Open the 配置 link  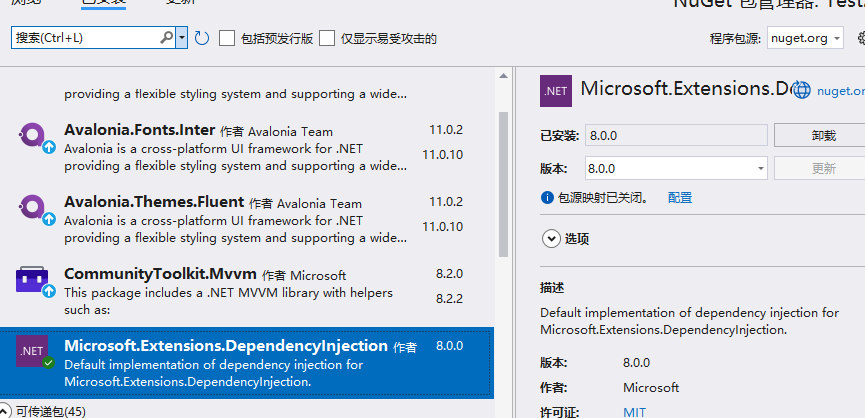click(x=679, y=198)
